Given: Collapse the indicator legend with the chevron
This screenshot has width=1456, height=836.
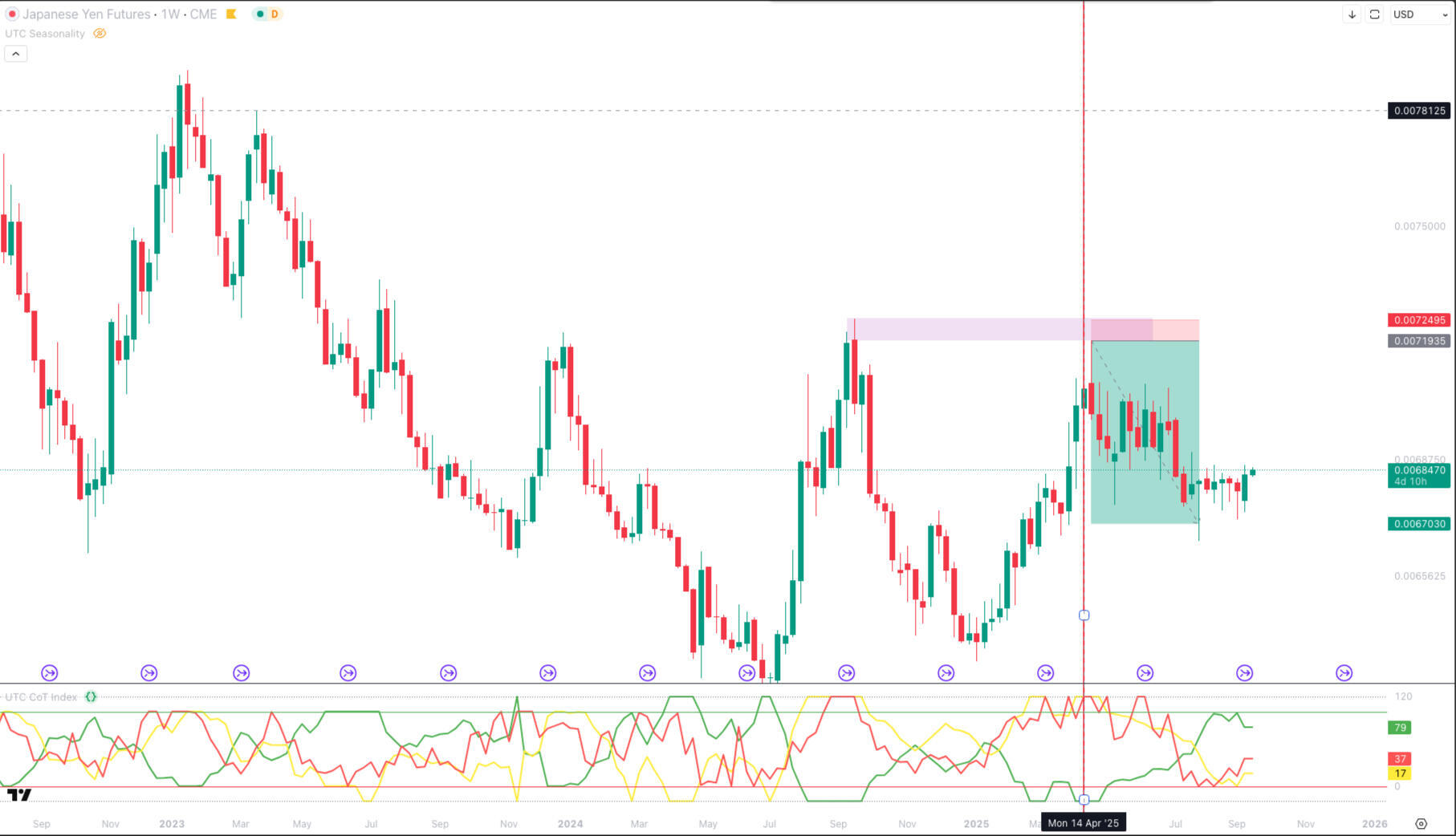Looking at the screenshot, I should 16,54.
